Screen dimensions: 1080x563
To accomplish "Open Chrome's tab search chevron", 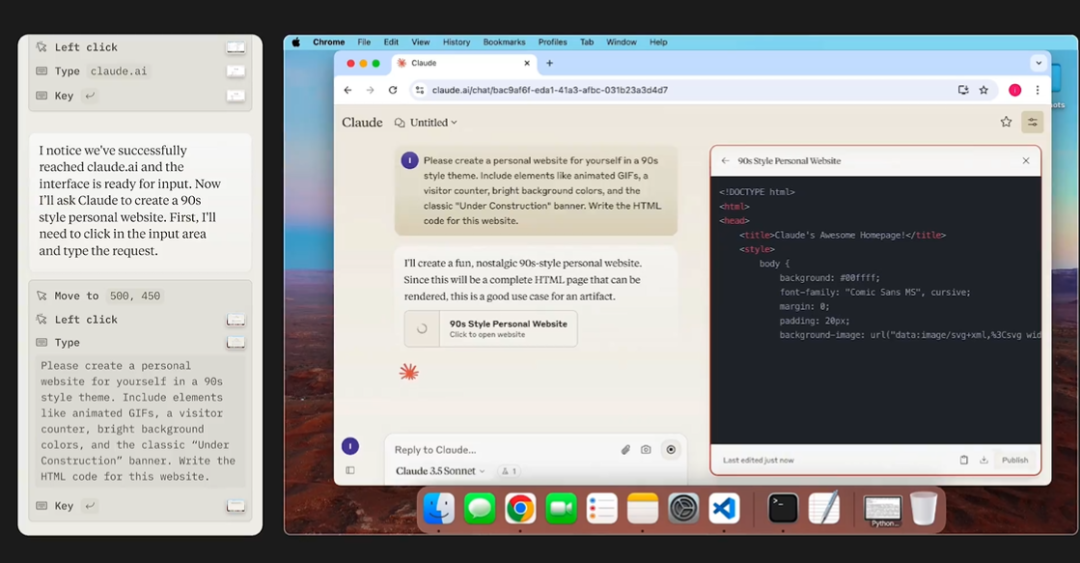I will (1038, 63).
